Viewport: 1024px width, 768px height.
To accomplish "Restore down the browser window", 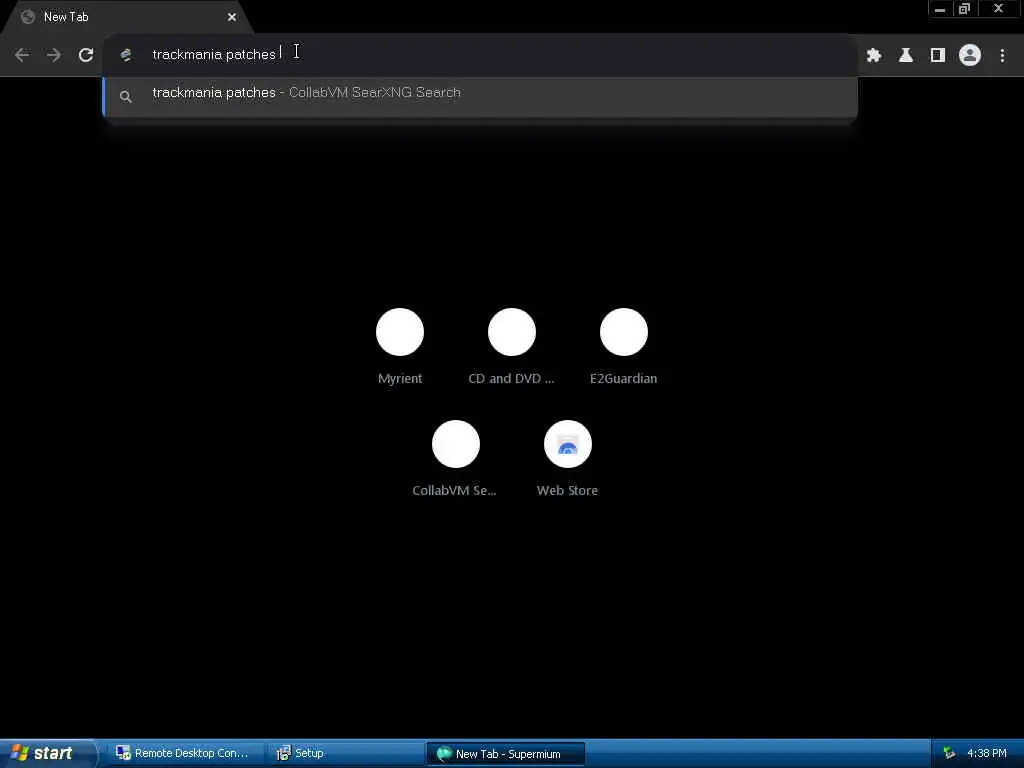I will click(964, 9).
